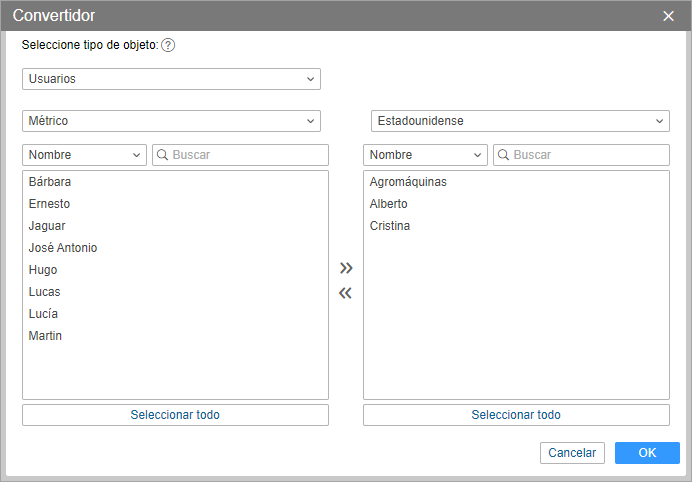
Task: Select Agromáquinas in the right list
Action: tap(408, 182)
